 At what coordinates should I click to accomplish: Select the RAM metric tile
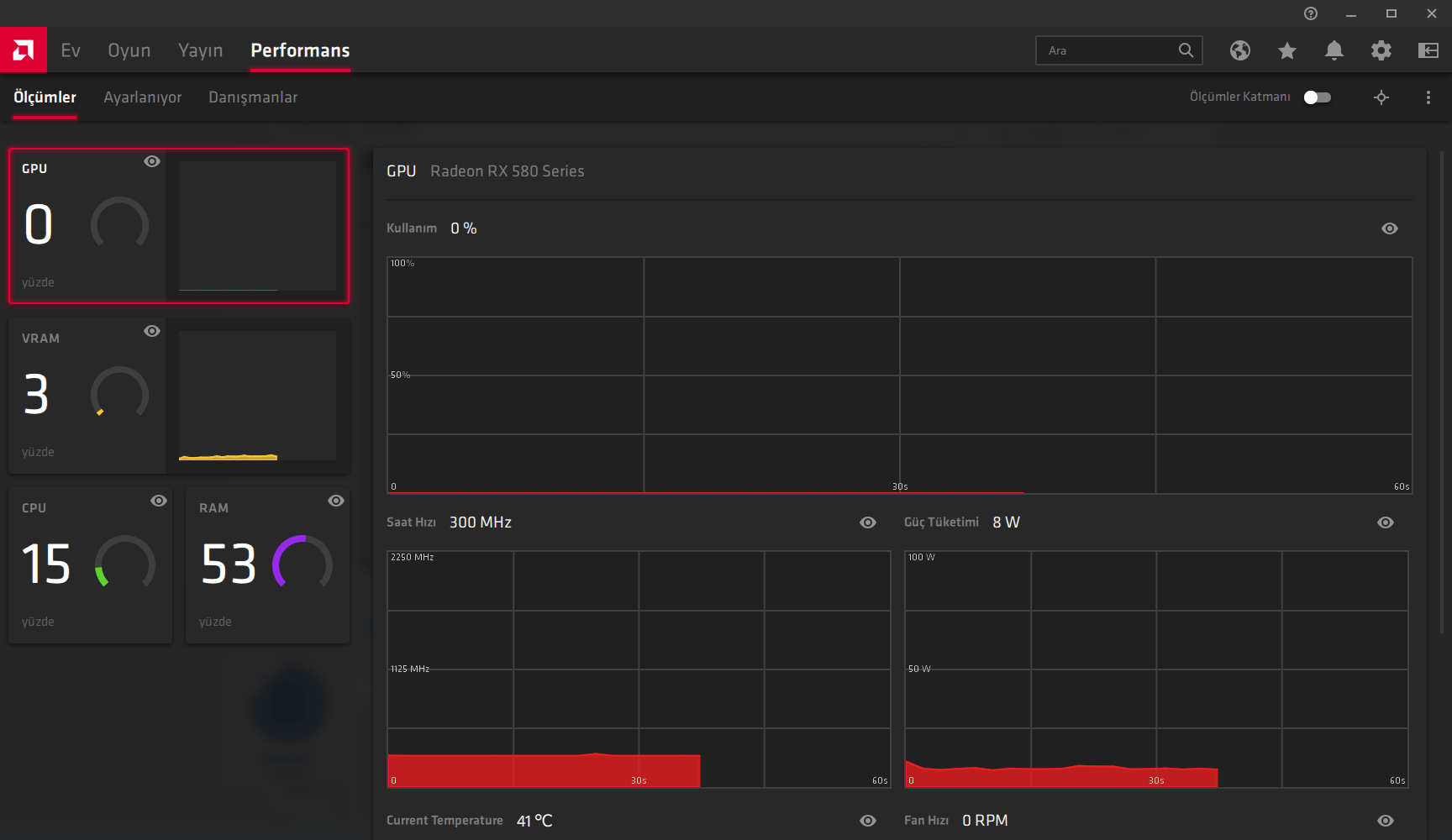tap(267, 565)
